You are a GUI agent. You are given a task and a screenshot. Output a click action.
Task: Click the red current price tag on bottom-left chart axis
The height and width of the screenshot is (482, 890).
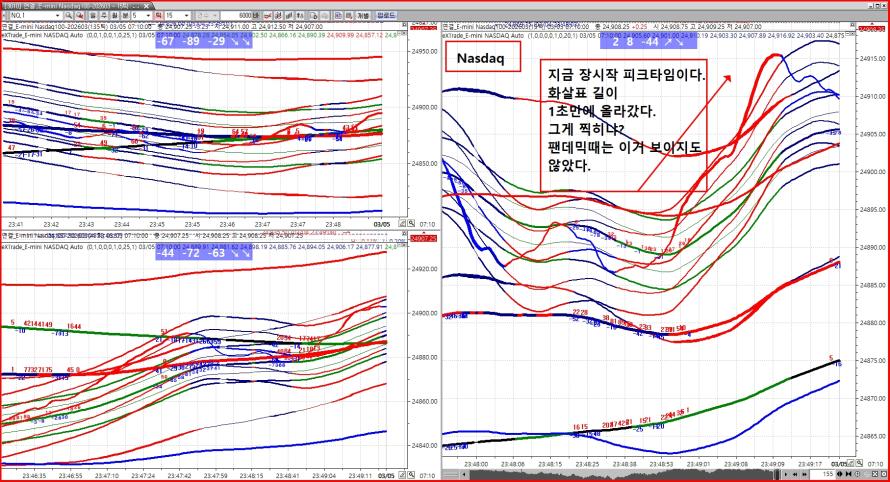coord(423,239)
